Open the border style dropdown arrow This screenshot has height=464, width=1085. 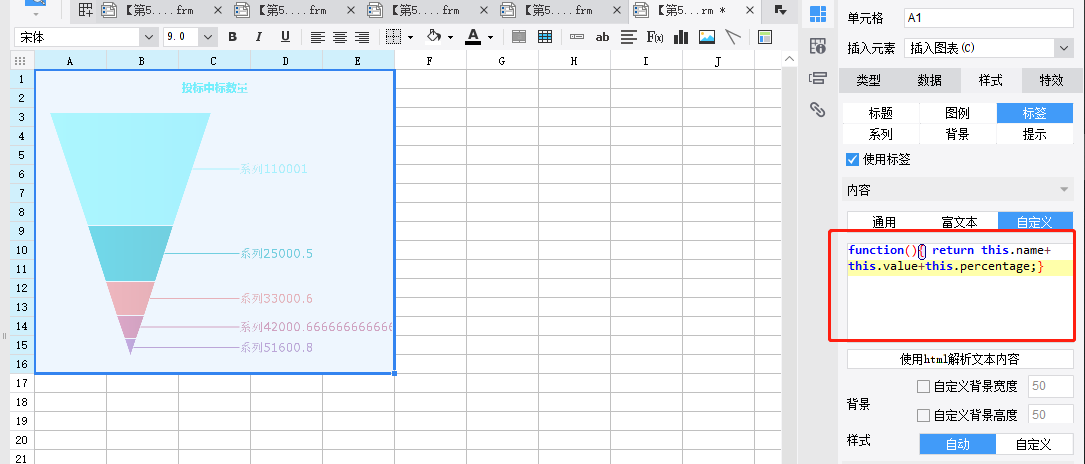coord(410,37)
